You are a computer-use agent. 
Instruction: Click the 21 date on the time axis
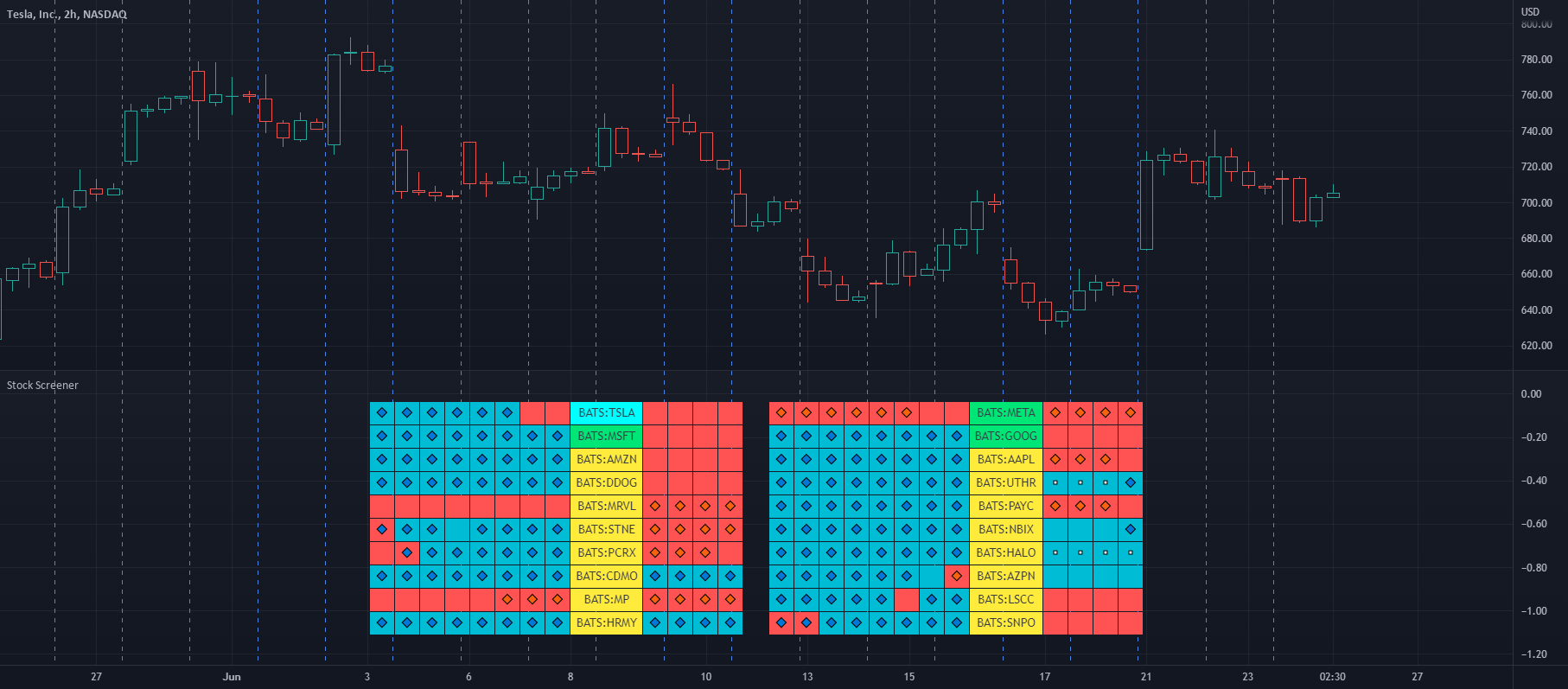pos(1146,677)
